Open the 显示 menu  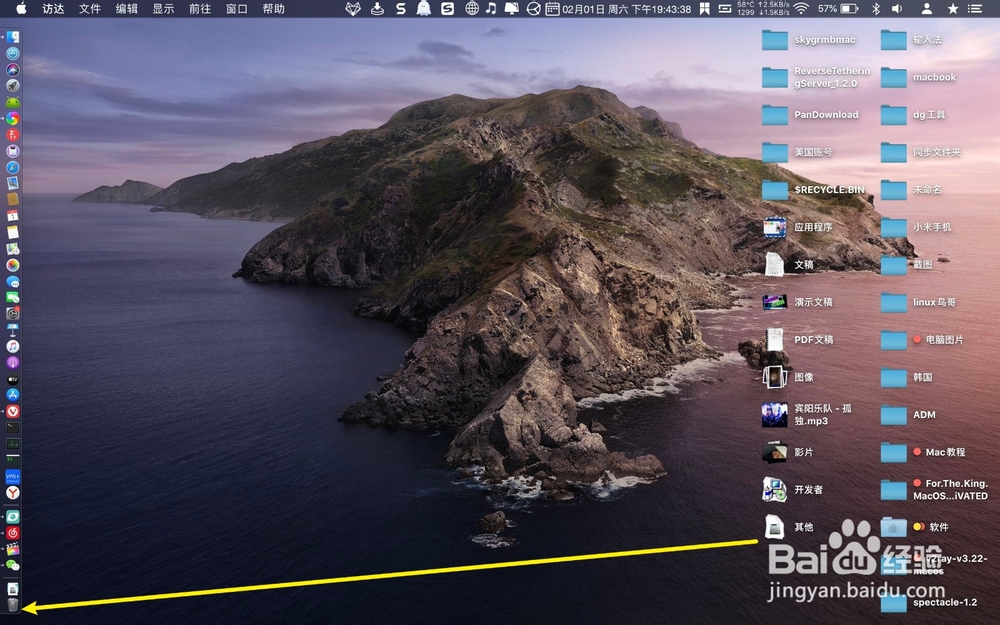click(x=163, y=8)
